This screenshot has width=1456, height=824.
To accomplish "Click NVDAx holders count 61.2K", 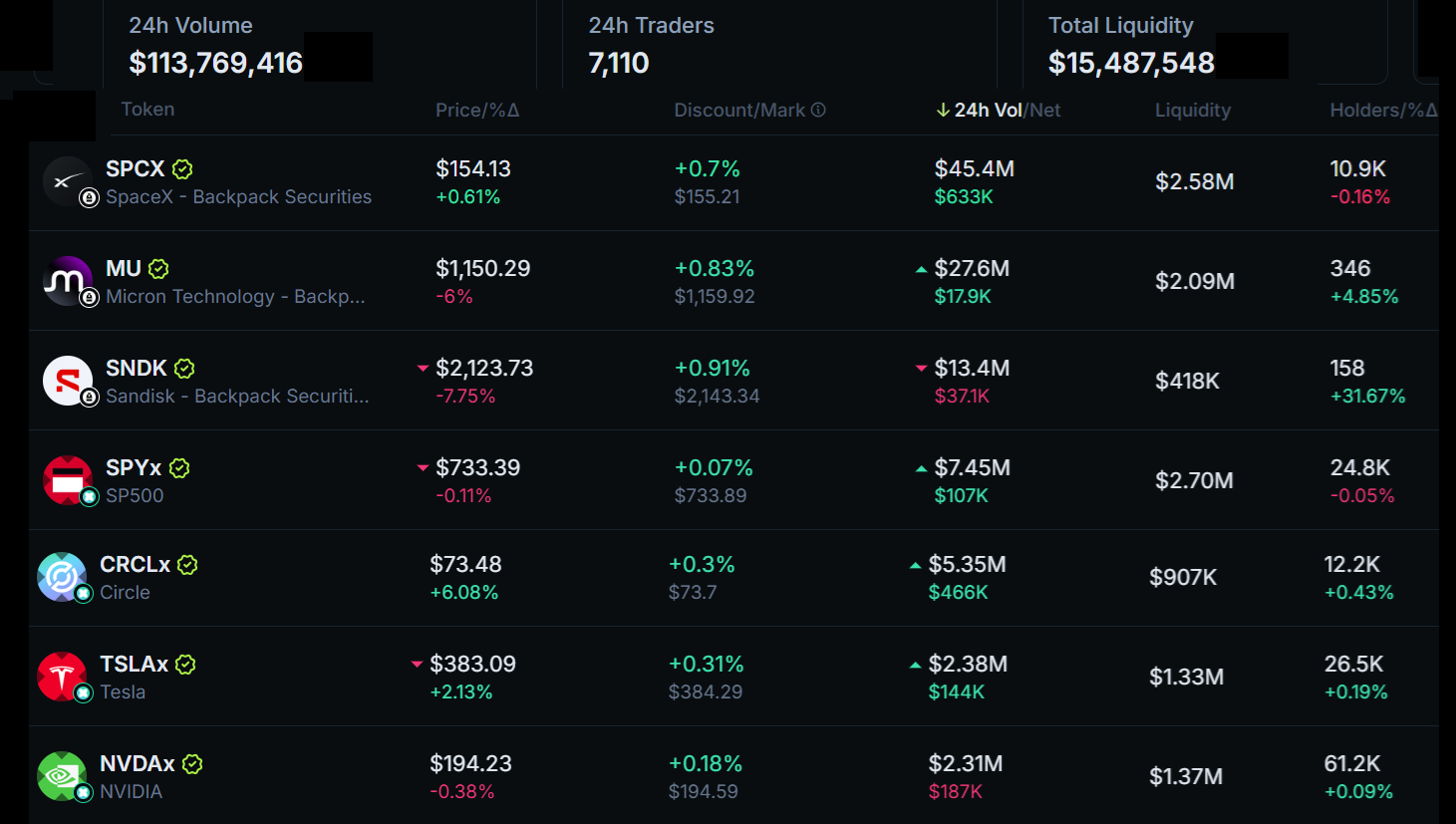I will pos(1352,763).
